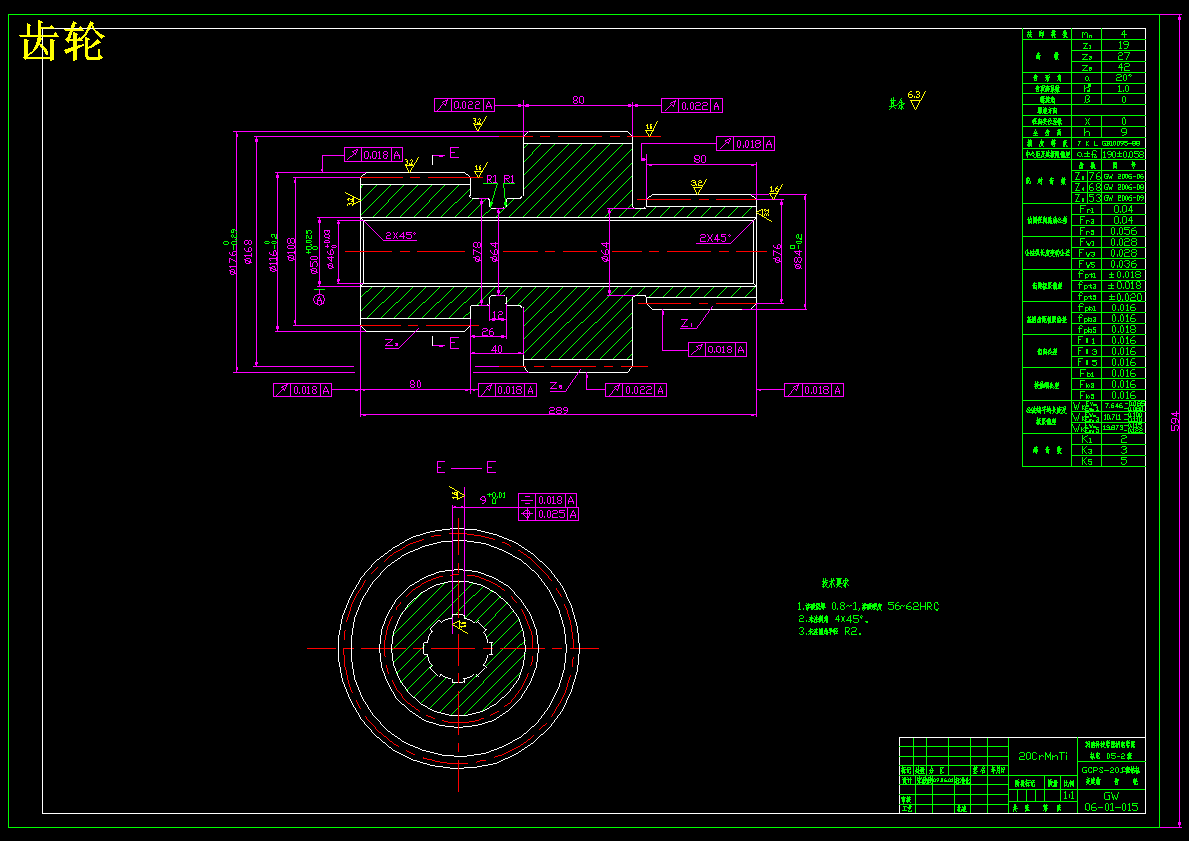Viewport: 1189px width, 841px height.
Task: Select the Ø46 bore dimension
Action: pos(331,251)
